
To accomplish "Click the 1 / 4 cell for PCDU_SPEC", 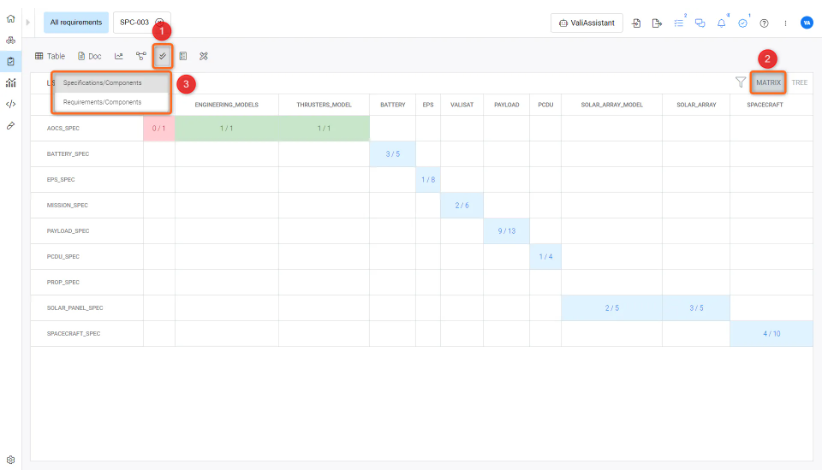I will (545, 257).
